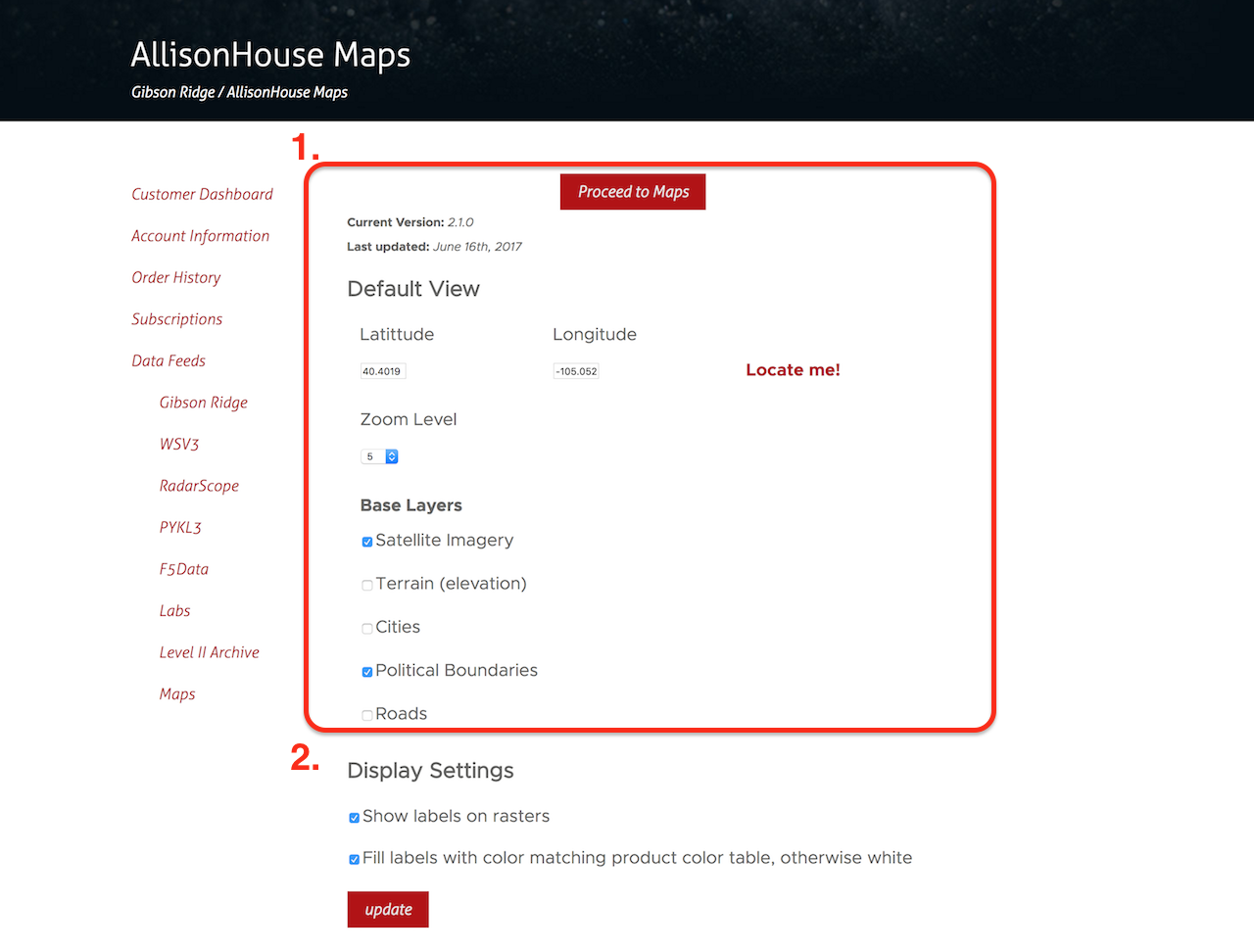The image size is (1254, 952).
Task: Click the AllisonHouse Maps breadcrumb link
Action: tap(287, 92)
